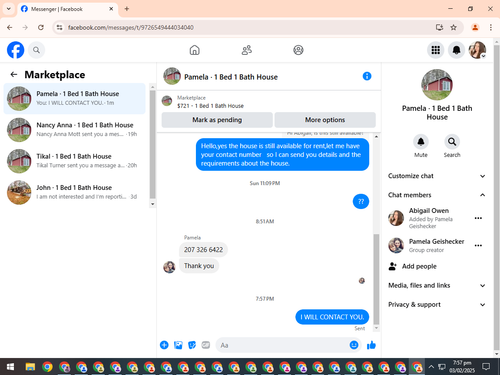The image size is (500, 375).
Task: Open a new Chrome tab
Action: [127, 9]
